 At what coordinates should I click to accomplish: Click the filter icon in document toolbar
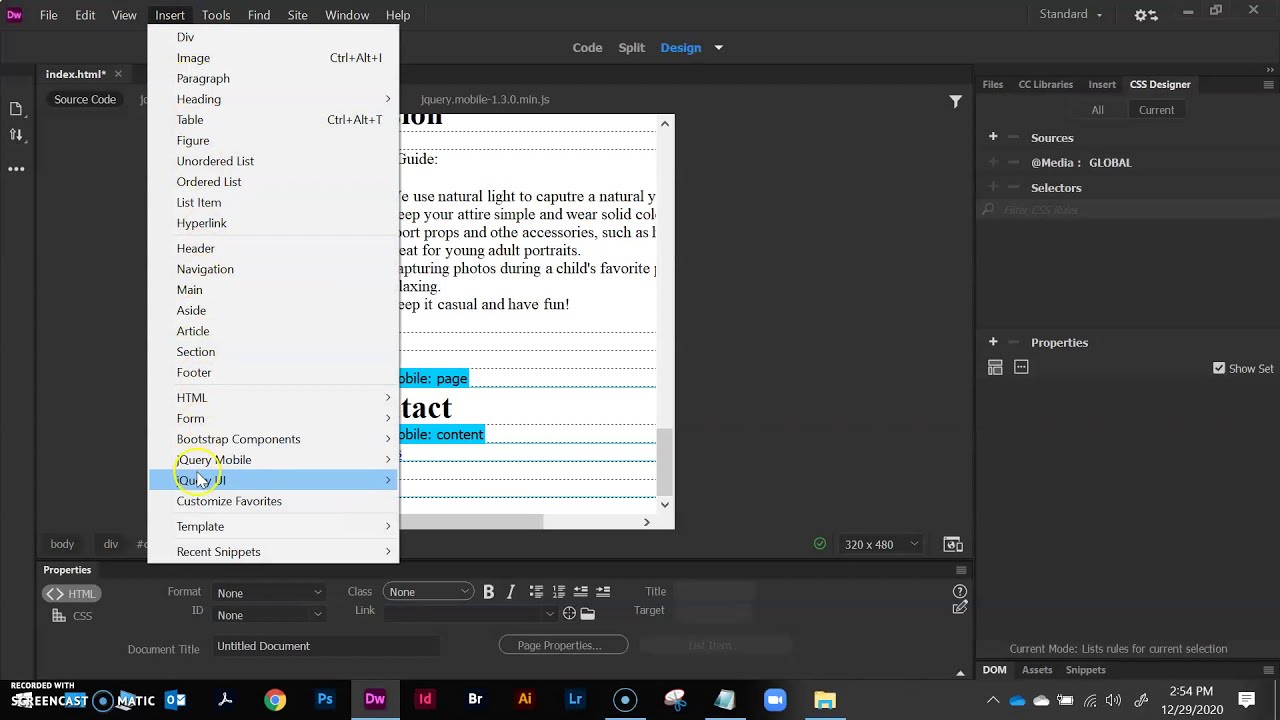[955, 101]
